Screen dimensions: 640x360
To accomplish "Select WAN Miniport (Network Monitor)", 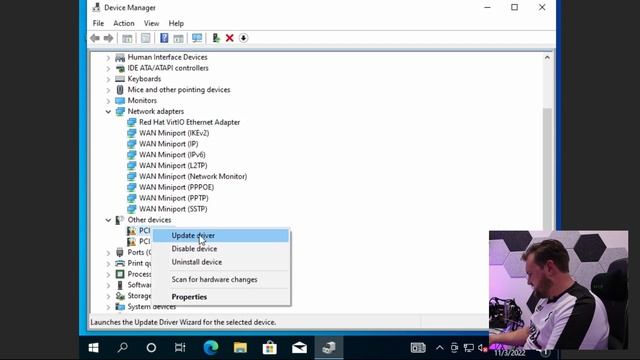I will tap(193, 176).
